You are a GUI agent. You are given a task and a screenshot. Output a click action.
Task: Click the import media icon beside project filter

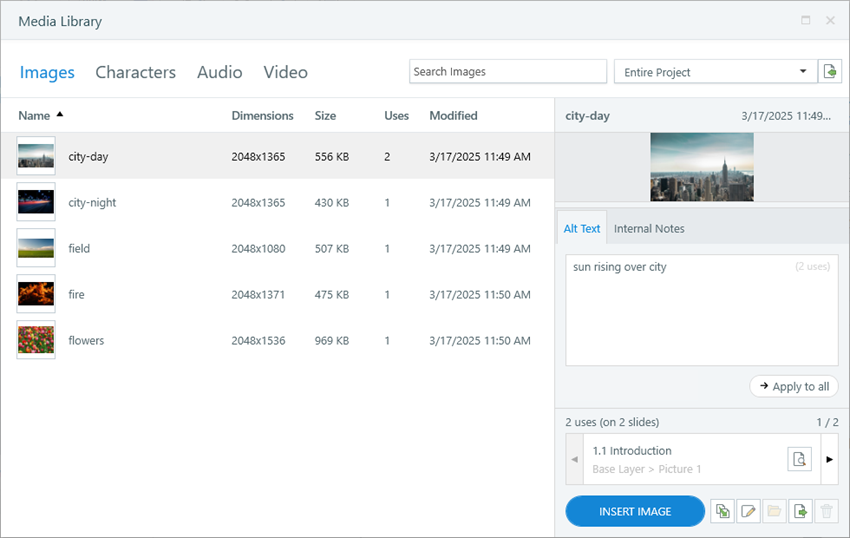pos(829,72)
